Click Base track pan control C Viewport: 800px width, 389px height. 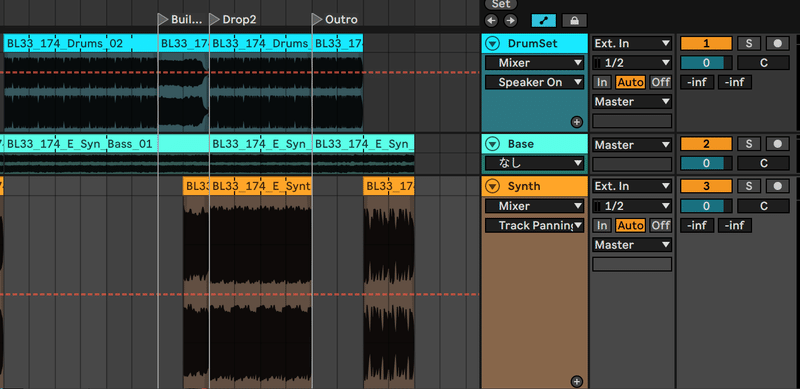763,163
